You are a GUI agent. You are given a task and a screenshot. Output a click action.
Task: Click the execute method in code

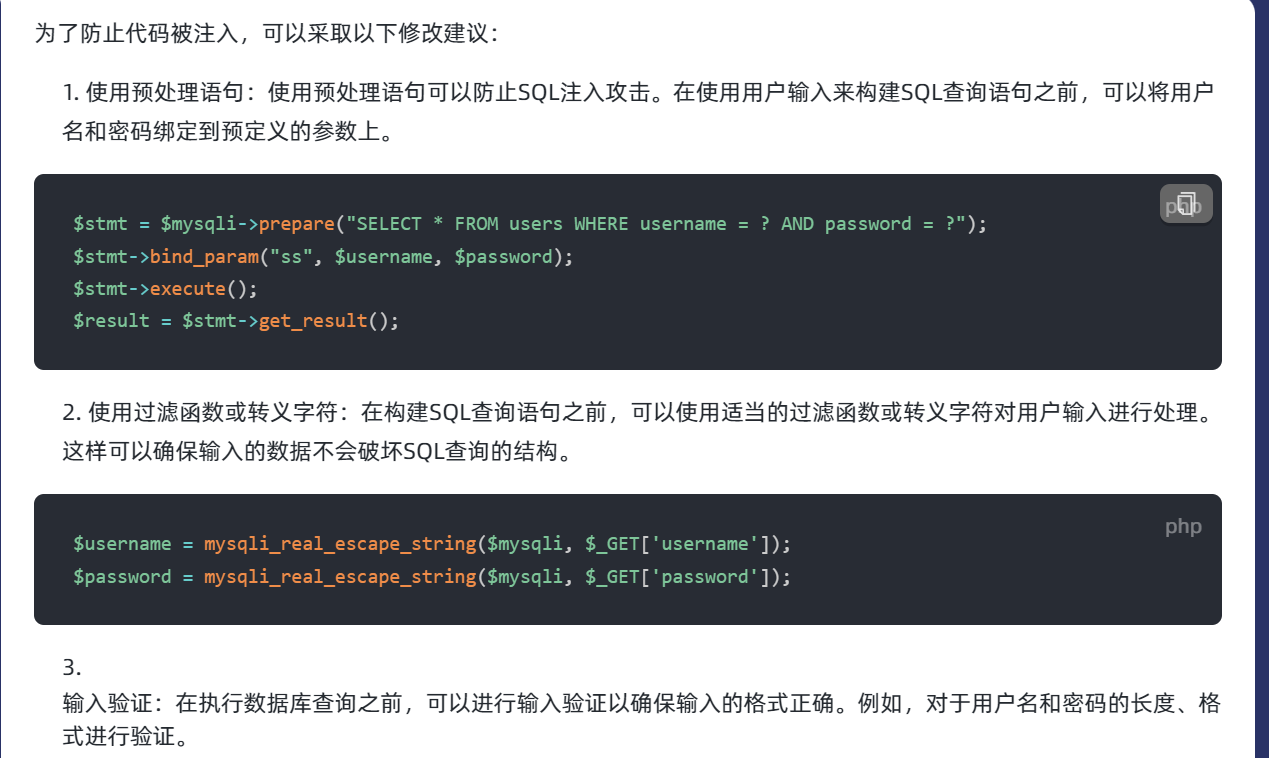point(188,289)
